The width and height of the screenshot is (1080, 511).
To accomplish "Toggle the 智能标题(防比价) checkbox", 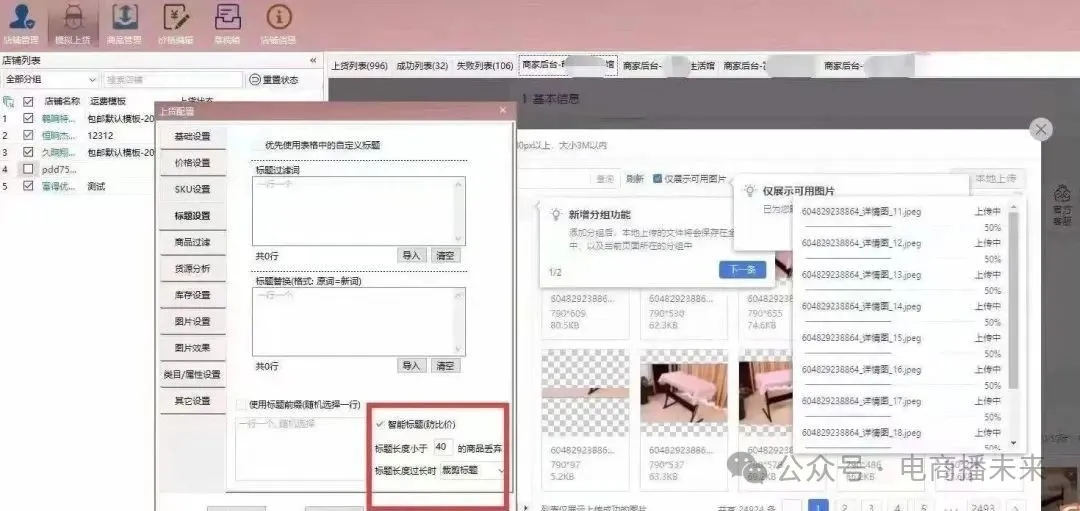I will tap(380, 424).
